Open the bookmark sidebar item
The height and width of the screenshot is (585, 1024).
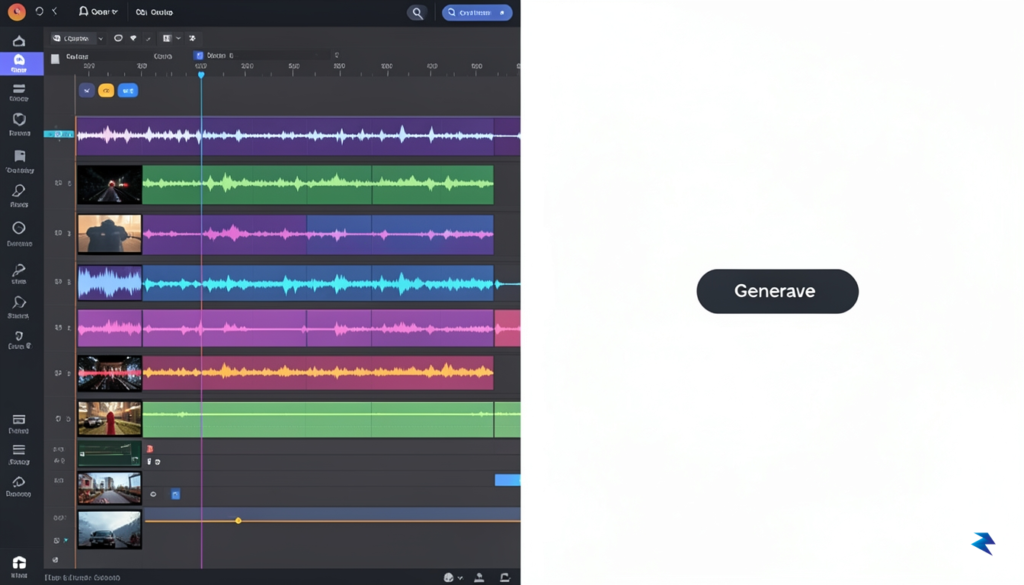click(x=20, y=161)
